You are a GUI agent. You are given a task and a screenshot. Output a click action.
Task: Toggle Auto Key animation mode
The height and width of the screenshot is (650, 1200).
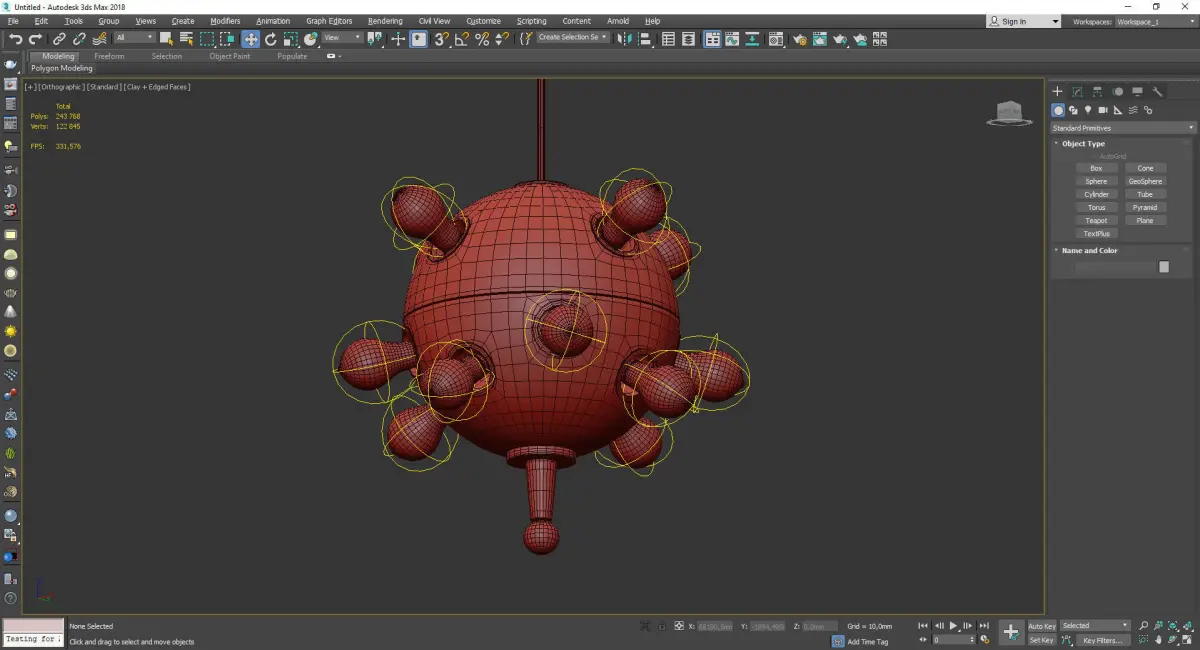(1042, 626)
